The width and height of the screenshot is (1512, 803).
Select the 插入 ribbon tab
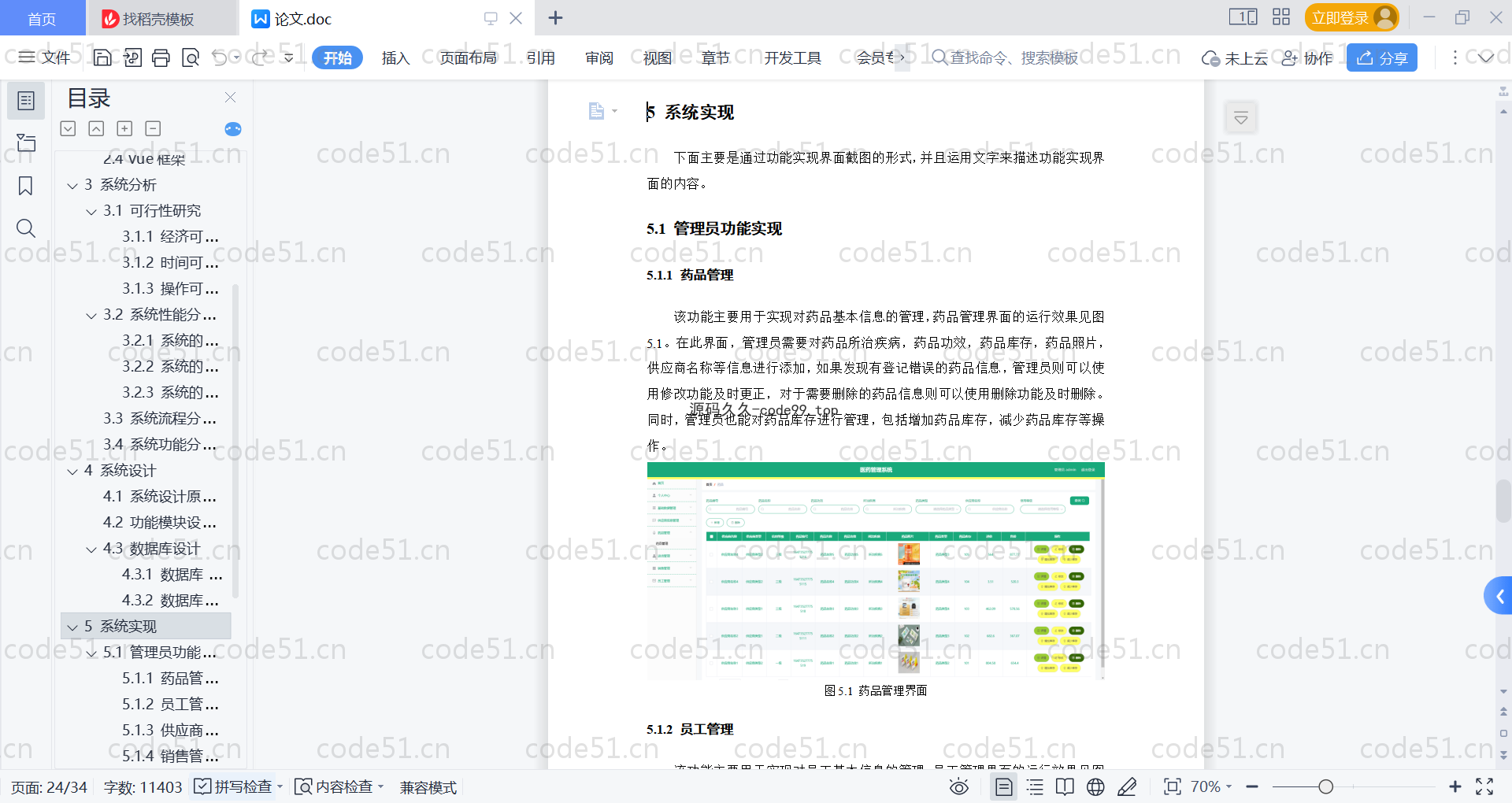click(395, 57)
